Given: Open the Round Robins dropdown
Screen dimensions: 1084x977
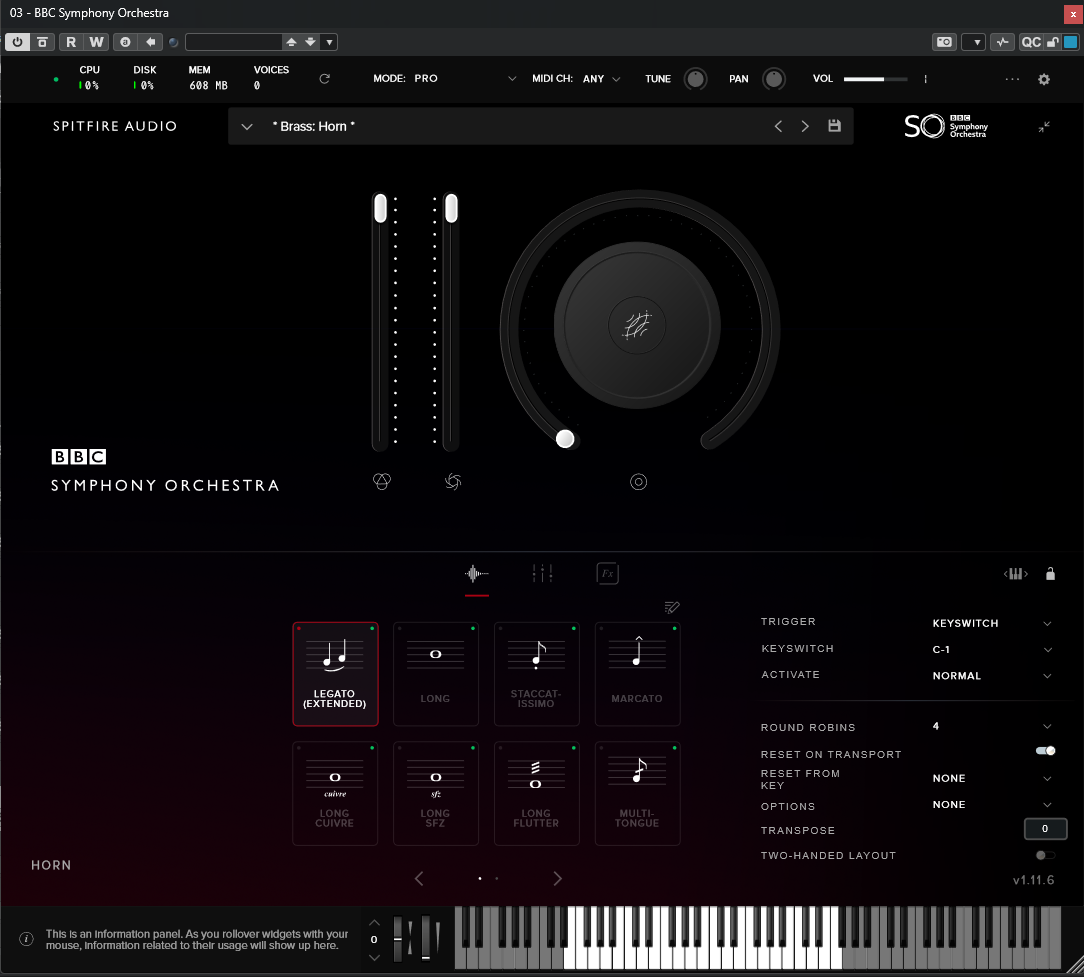Looking at the screenshot, I should coord(1047,727).
